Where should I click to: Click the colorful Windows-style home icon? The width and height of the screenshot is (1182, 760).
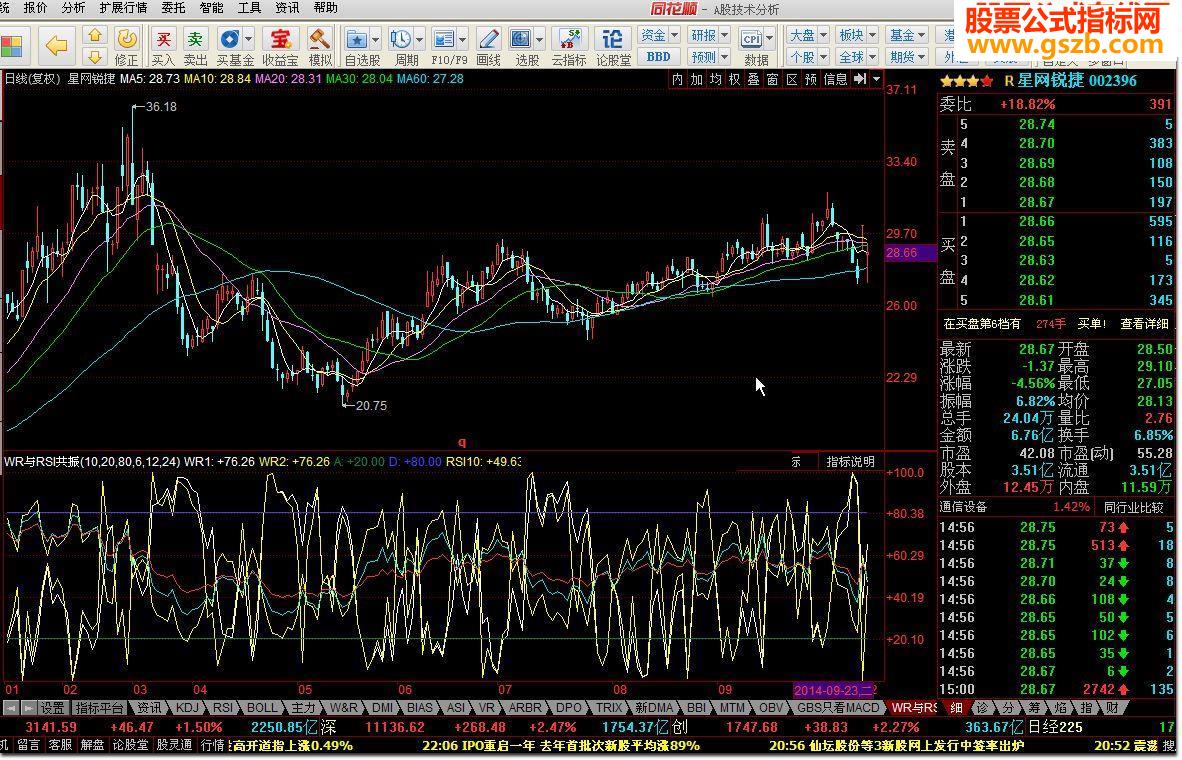(x=12, y=45)
